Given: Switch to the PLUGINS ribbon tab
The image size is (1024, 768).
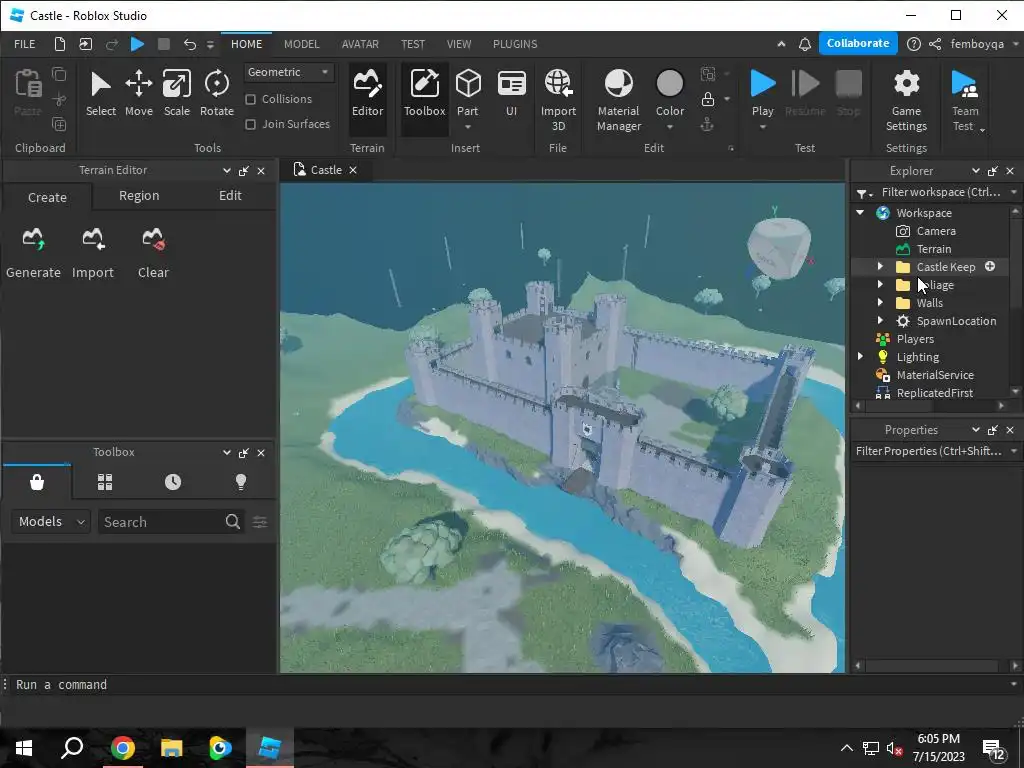Looking at the screenshot, I should (515, 44).
